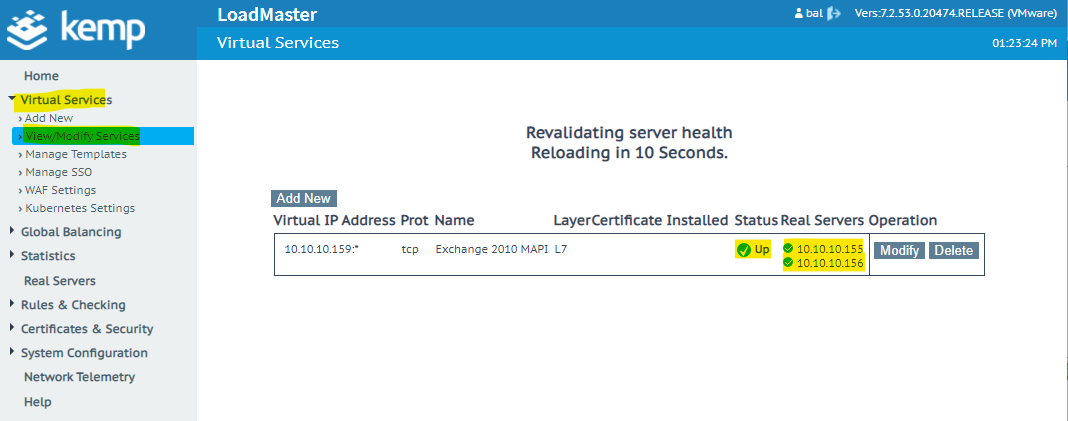
Task: Click the real server 10.10.10.156
Action: (x=830, y=263)
